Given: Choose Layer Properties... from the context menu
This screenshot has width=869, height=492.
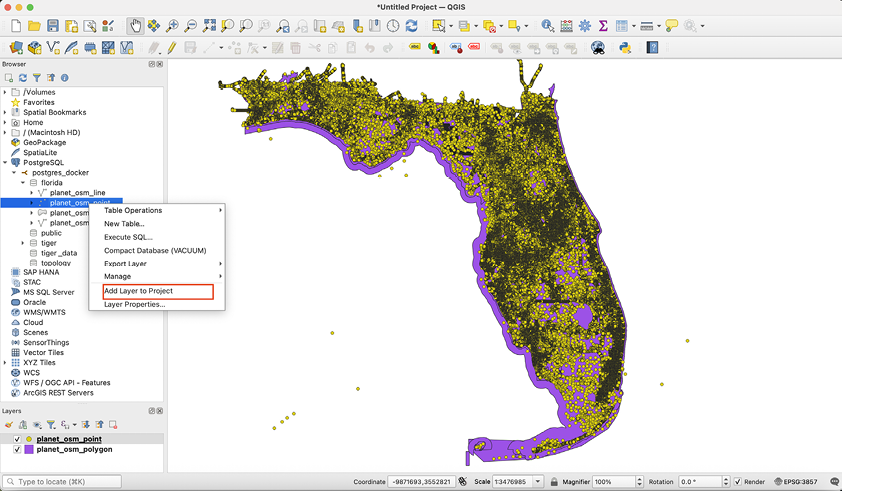Looking at the screenshot, I should point(157,304).
